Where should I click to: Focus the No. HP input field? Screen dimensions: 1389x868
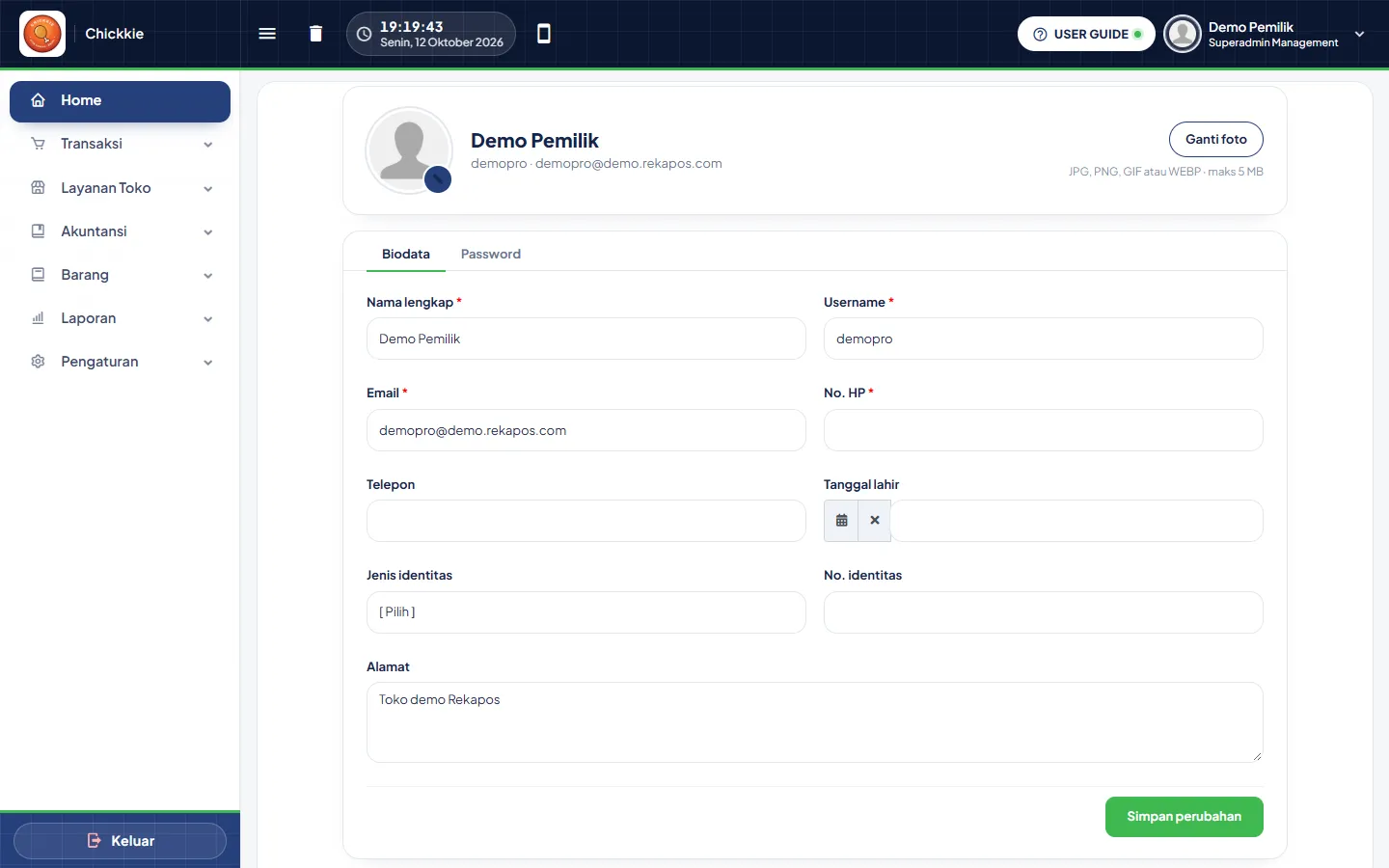pos(1044,430)
